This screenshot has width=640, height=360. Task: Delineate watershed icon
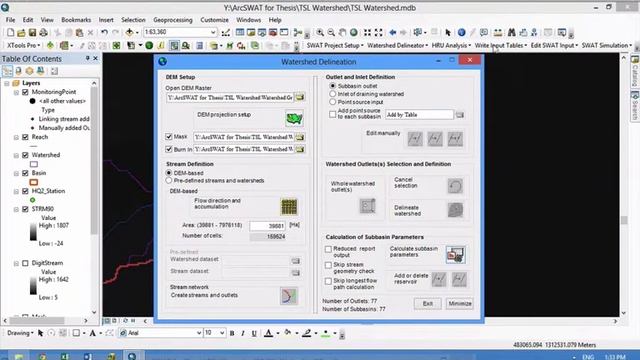[455, 210]
